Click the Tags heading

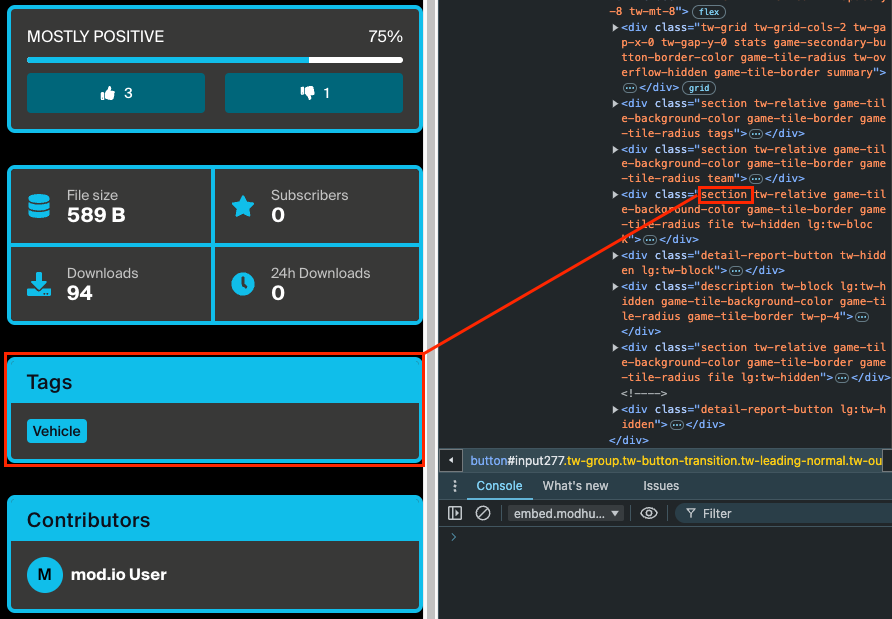[x=49, y=382]
